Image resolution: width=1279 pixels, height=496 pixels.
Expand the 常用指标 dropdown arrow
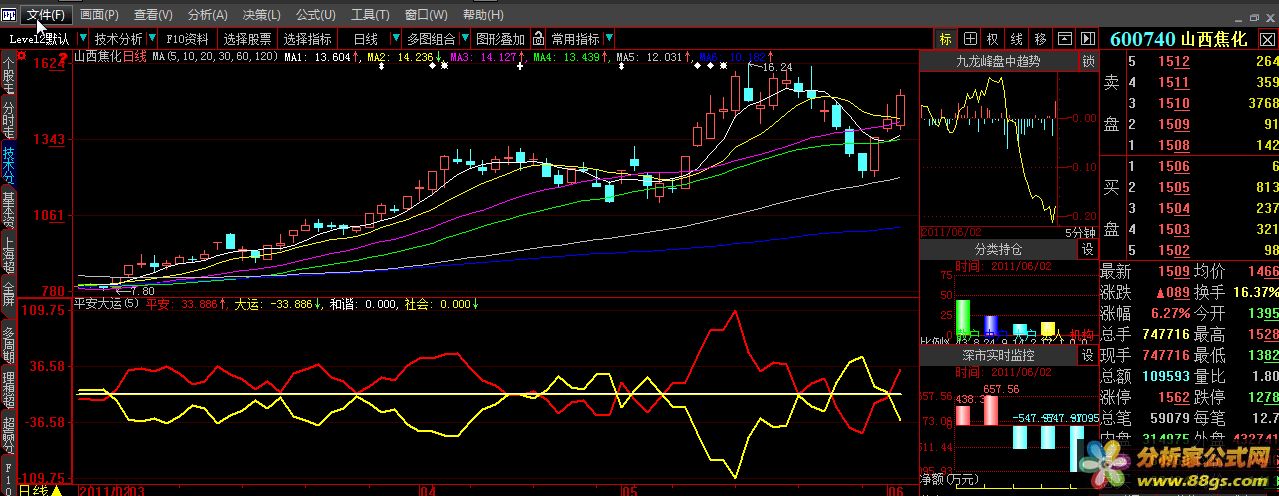[x=607, y=39]
